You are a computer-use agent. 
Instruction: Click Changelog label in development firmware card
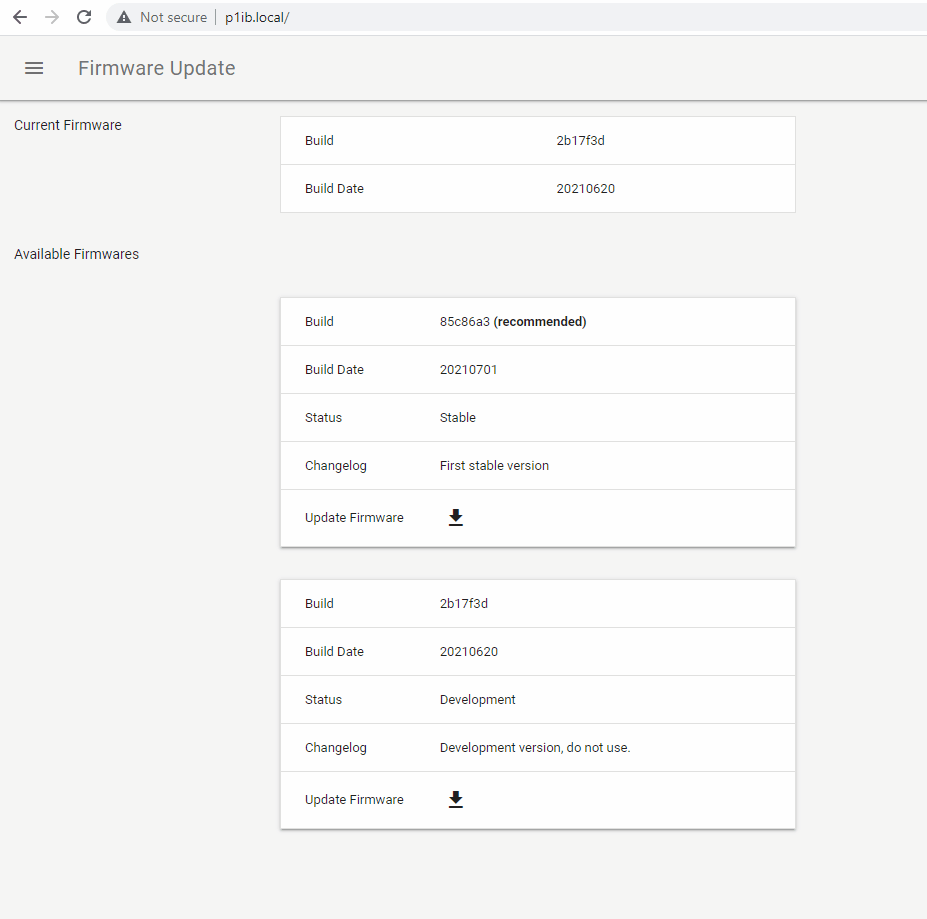pos(336,748)
